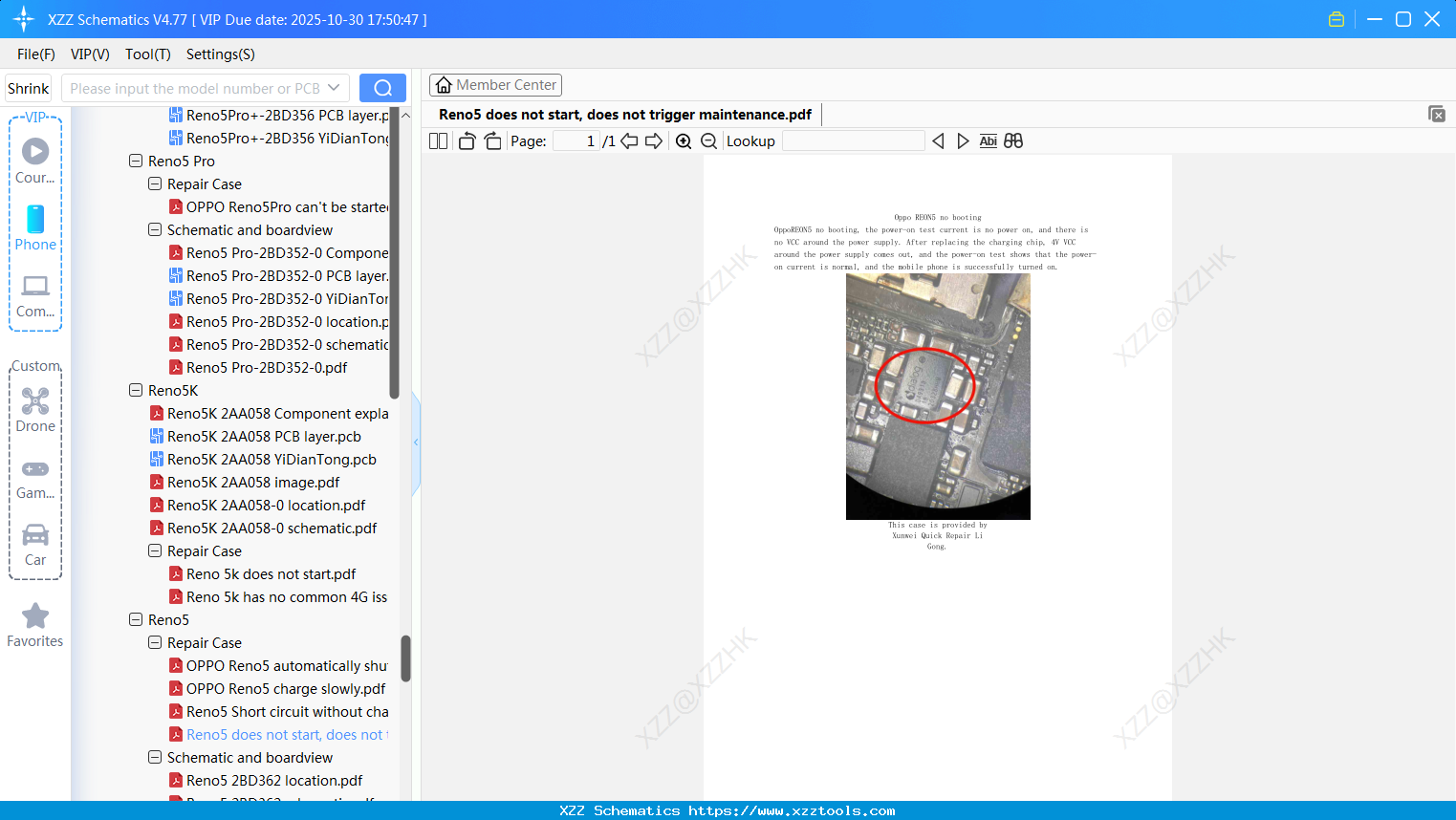Close the open PDF tab with corner icon
Screen dimensions: 1456x820
(x=1436, y=114)
